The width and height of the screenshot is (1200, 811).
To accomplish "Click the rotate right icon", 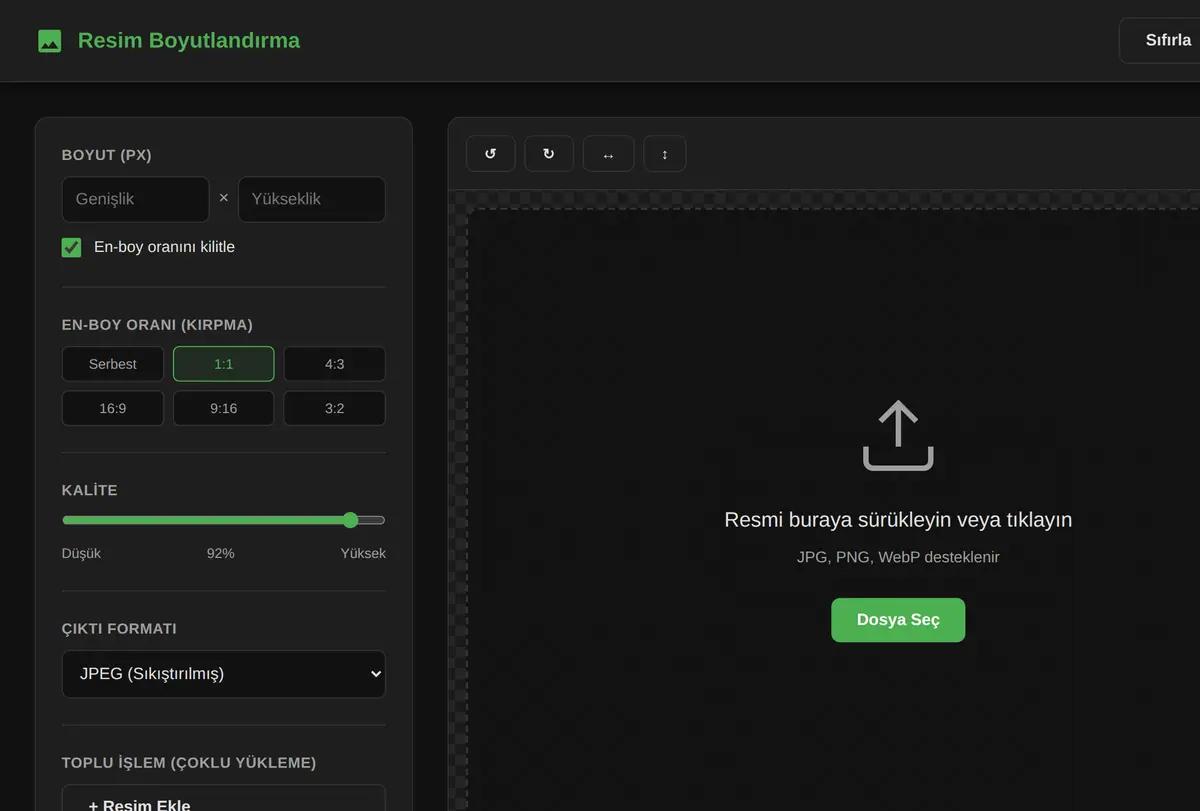I will [x=549, y=154].
